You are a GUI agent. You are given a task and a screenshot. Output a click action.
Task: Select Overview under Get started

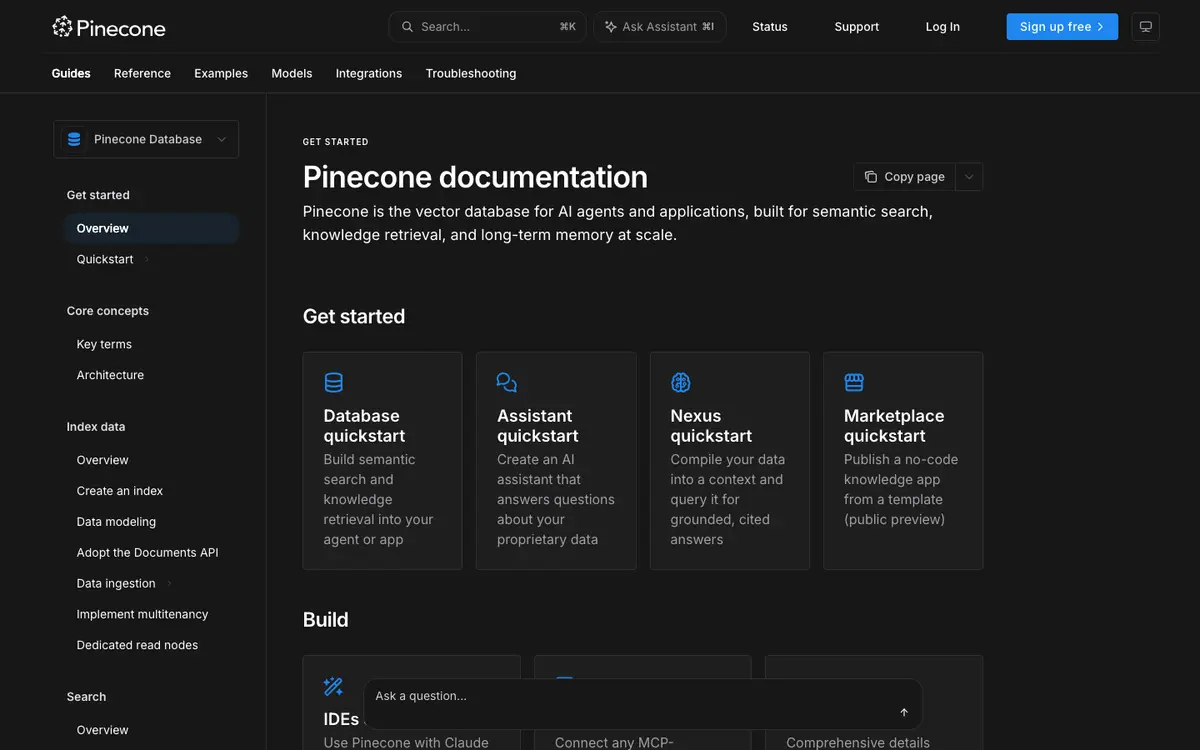click(151, 229)
